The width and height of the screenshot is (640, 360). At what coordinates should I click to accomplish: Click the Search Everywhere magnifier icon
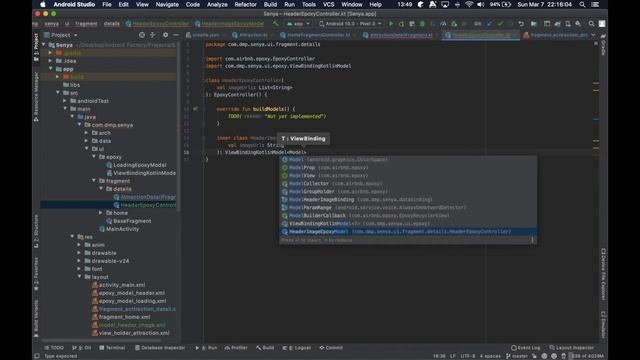[591, 24]
